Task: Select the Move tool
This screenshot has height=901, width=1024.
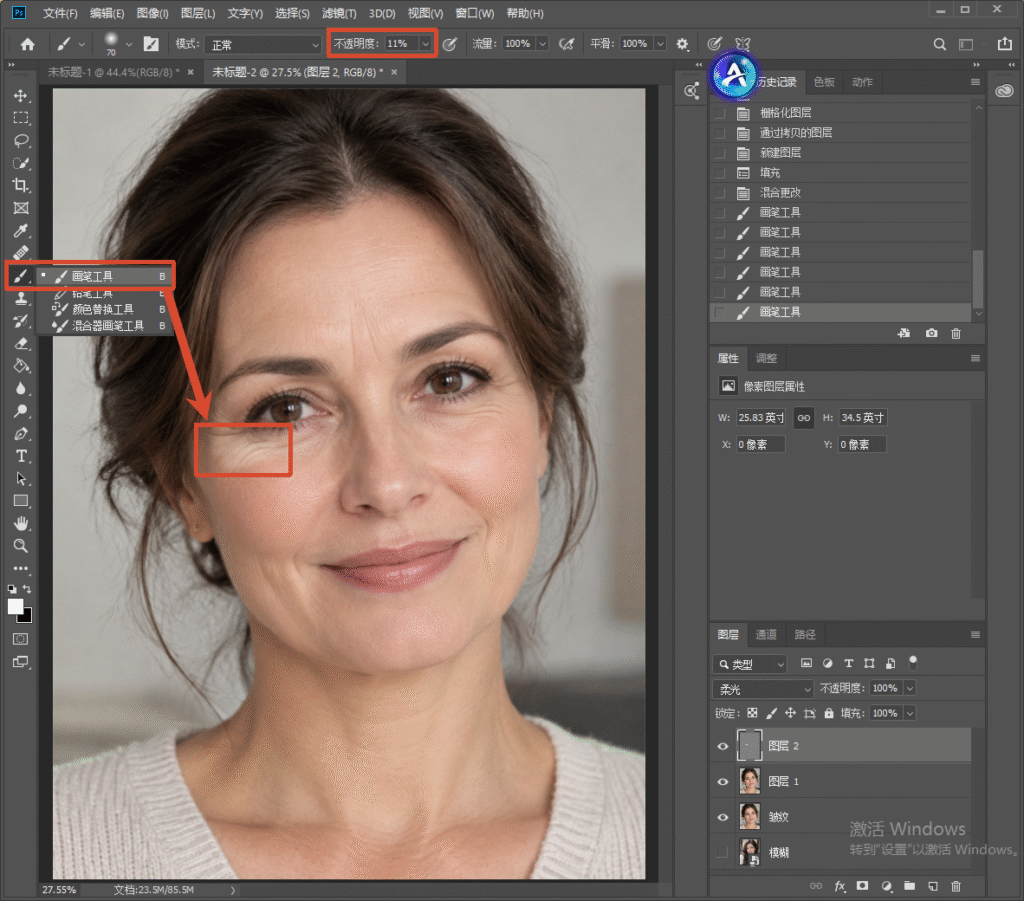Action: coord(21,96)
